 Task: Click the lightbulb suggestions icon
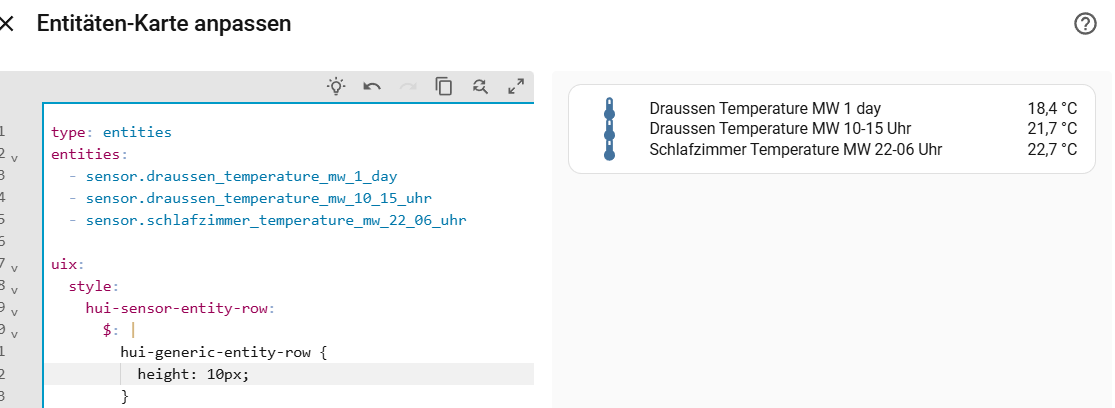pos(336,87)
